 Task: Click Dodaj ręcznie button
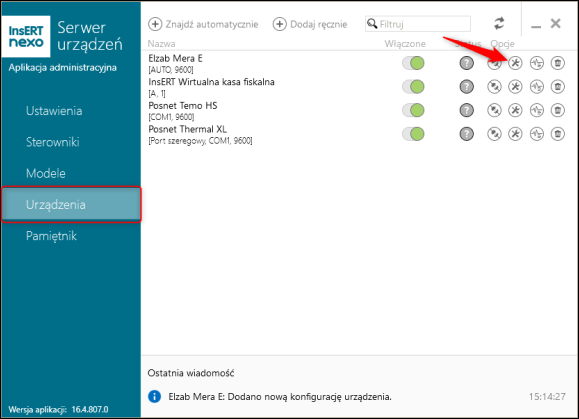coord(310,24)
